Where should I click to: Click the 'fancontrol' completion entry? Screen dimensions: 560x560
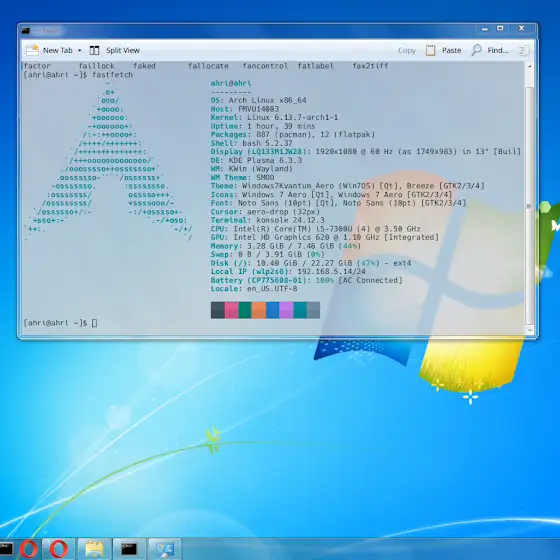tap(265, 66)
